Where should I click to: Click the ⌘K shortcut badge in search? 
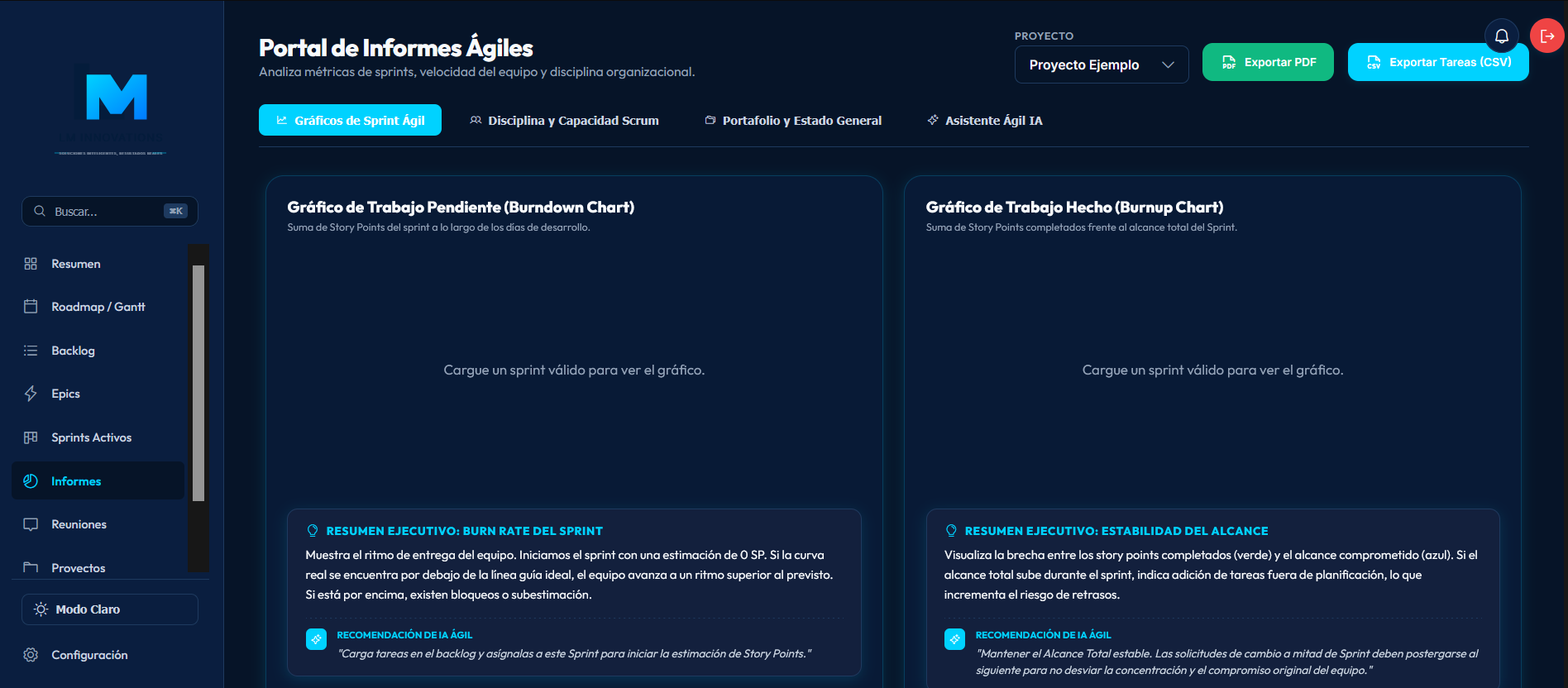175,211
